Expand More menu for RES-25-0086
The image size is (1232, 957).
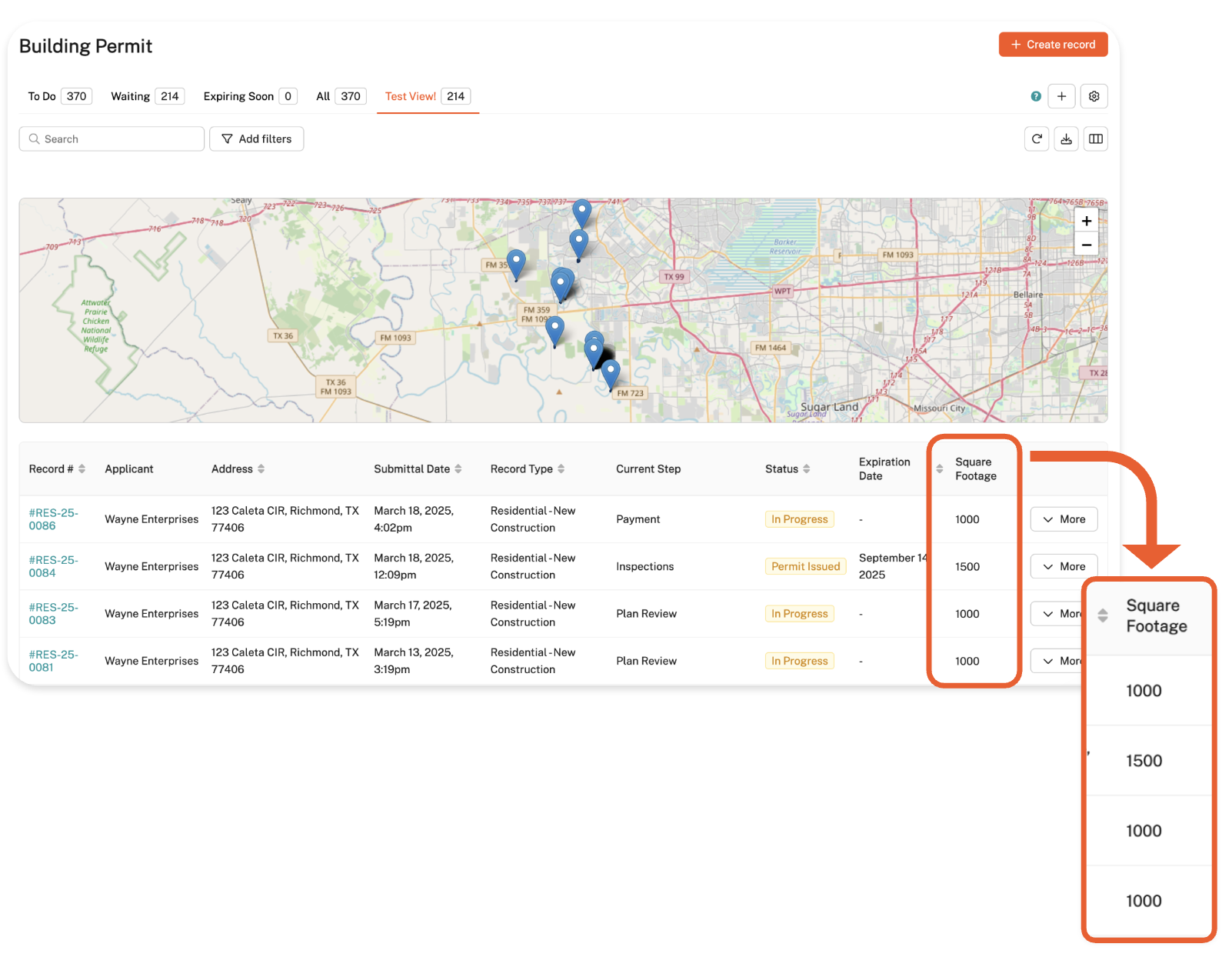click(x=1064, y=519)
